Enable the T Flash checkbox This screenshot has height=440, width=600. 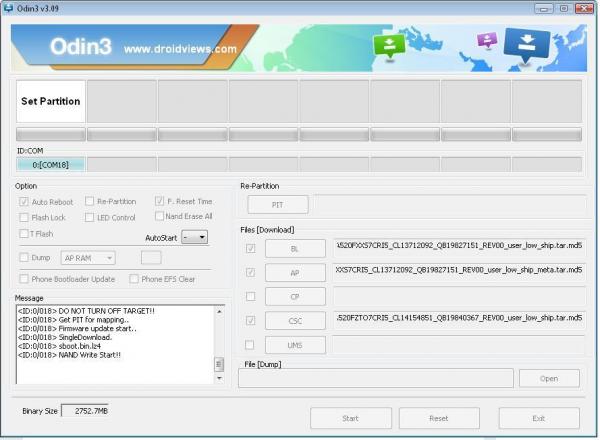[x=24, y=233]
